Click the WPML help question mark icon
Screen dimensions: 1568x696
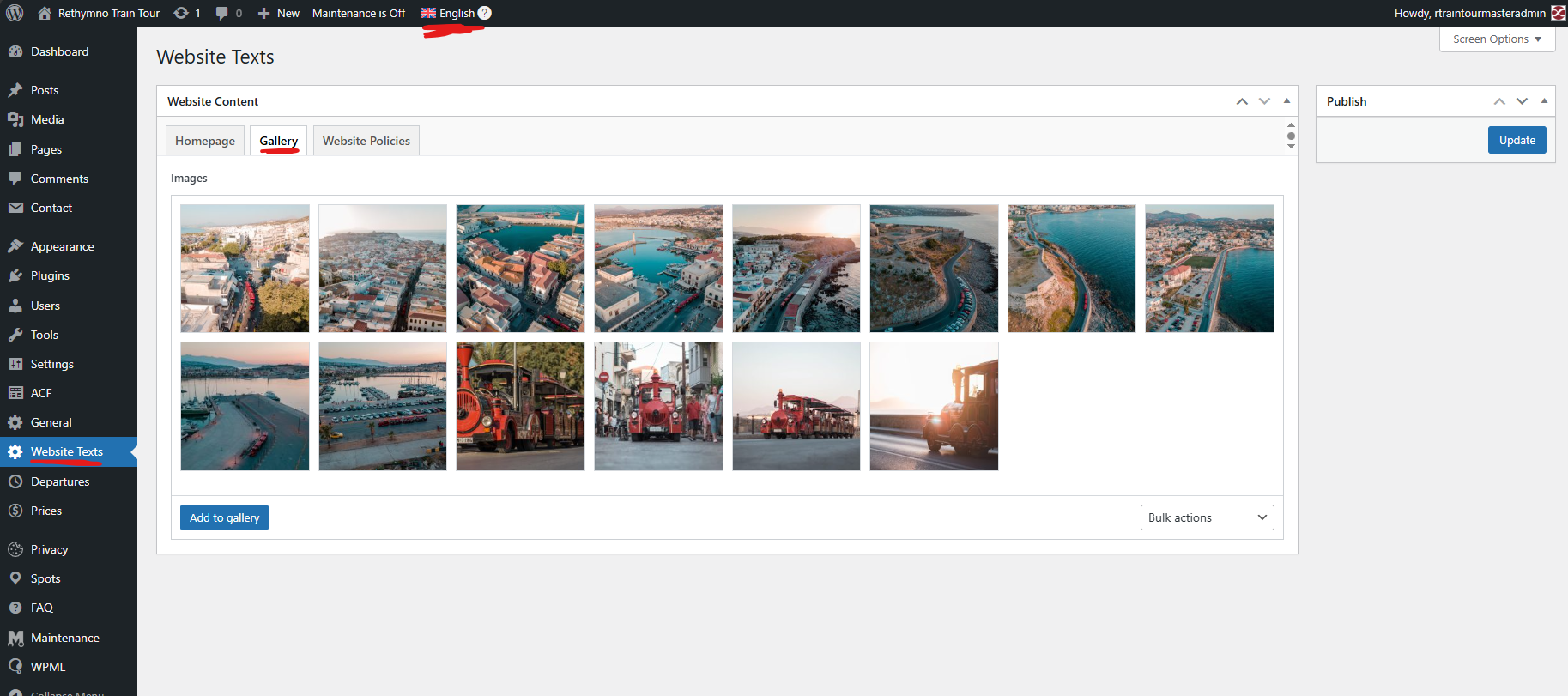tap(485, 13)
